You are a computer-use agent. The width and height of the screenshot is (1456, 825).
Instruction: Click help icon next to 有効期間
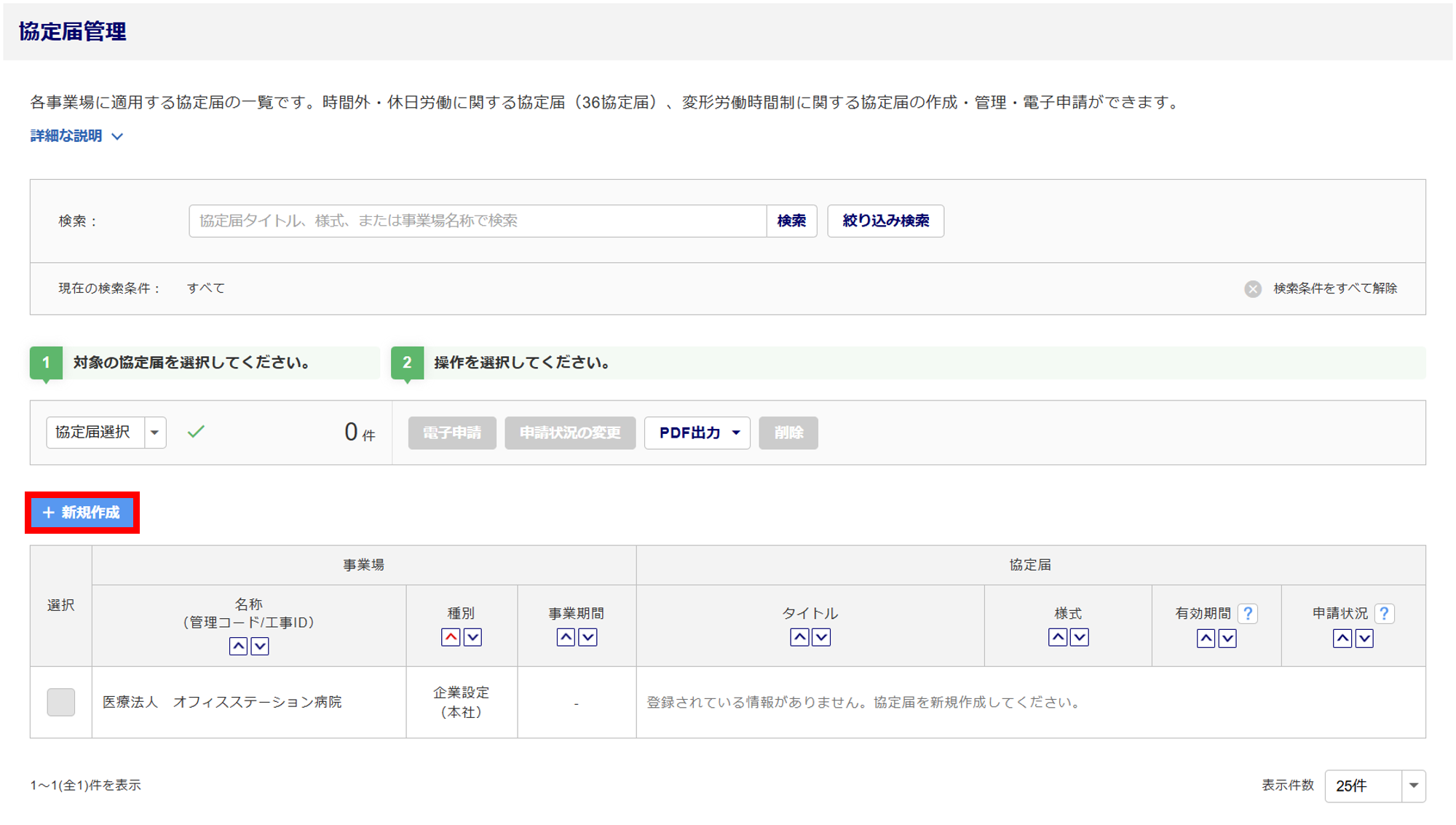point(1248,614)
